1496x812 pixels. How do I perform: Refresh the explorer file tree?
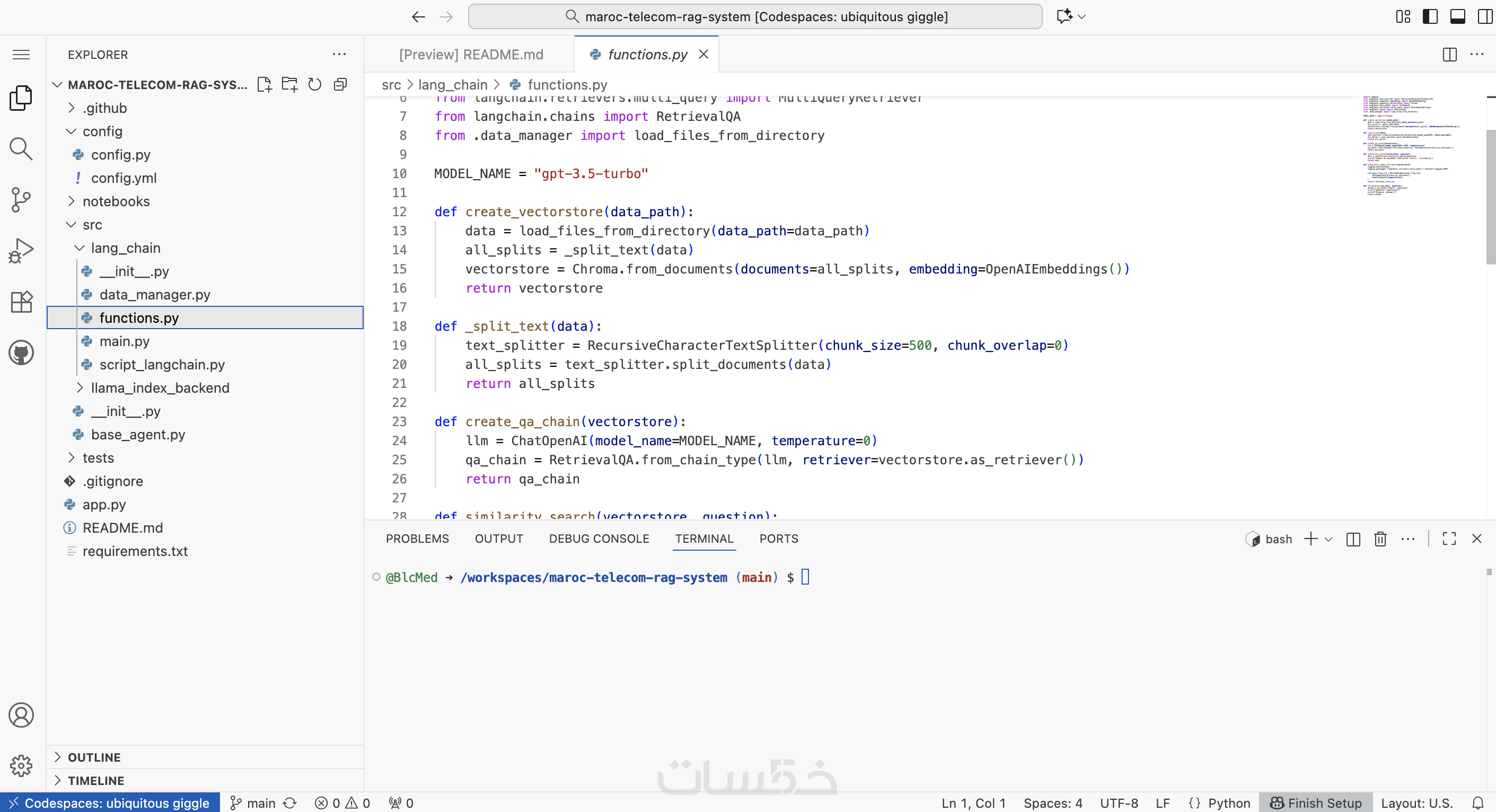click(x=315, y=85)
